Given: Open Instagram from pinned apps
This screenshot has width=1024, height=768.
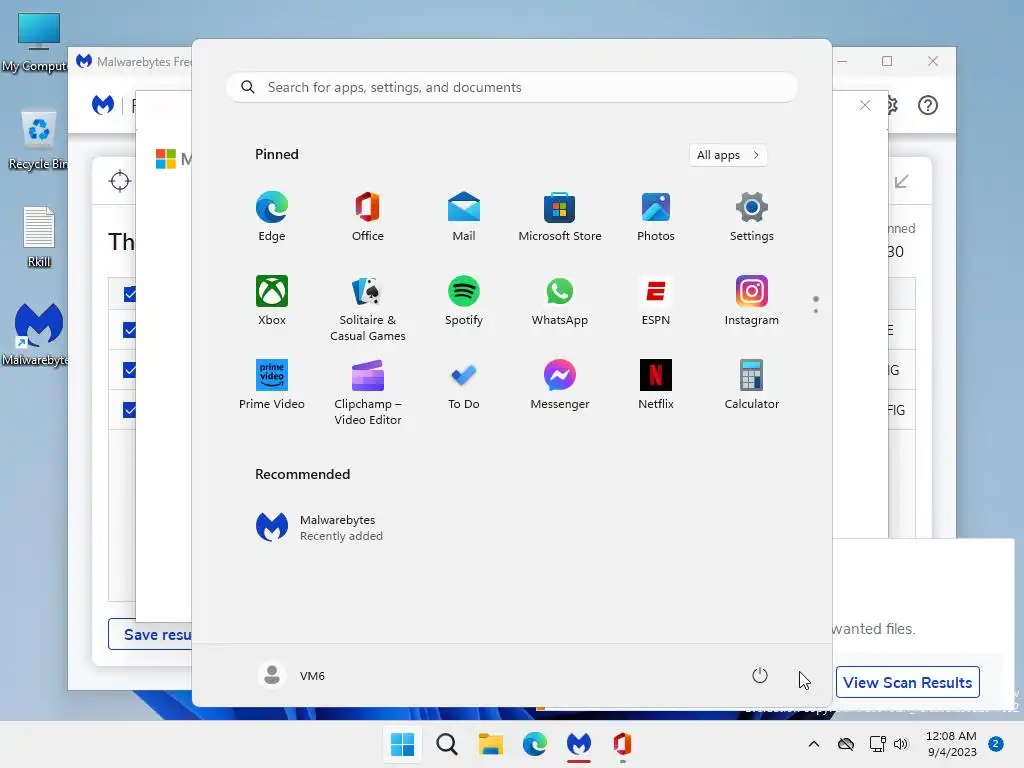Looking at the screenshot, I should click(x=752, y=301).
